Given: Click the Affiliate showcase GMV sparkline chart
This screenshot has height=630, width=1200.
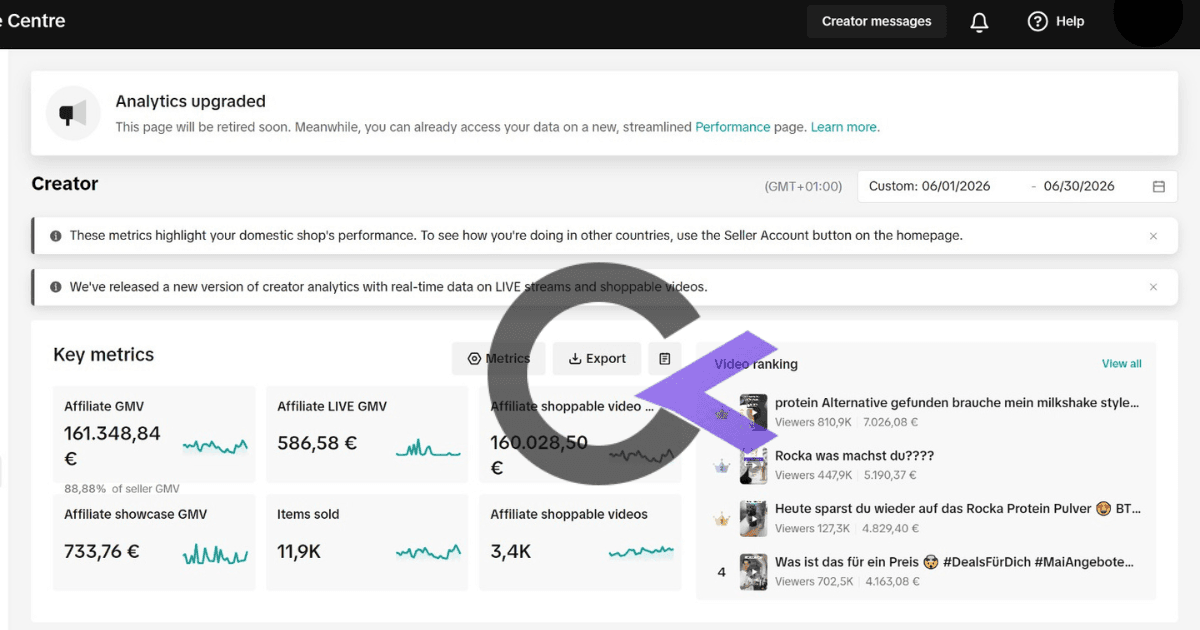Looking at the screenshot, I should click(215, 553).
